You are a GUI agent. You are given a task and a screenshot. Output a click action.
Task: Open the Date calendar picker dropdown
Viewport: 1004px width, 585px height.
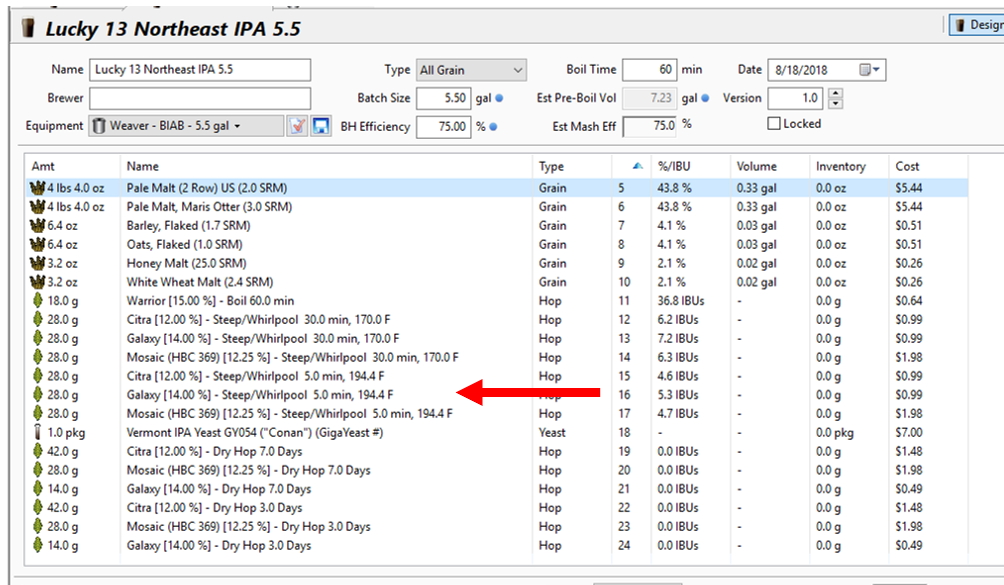870,70
